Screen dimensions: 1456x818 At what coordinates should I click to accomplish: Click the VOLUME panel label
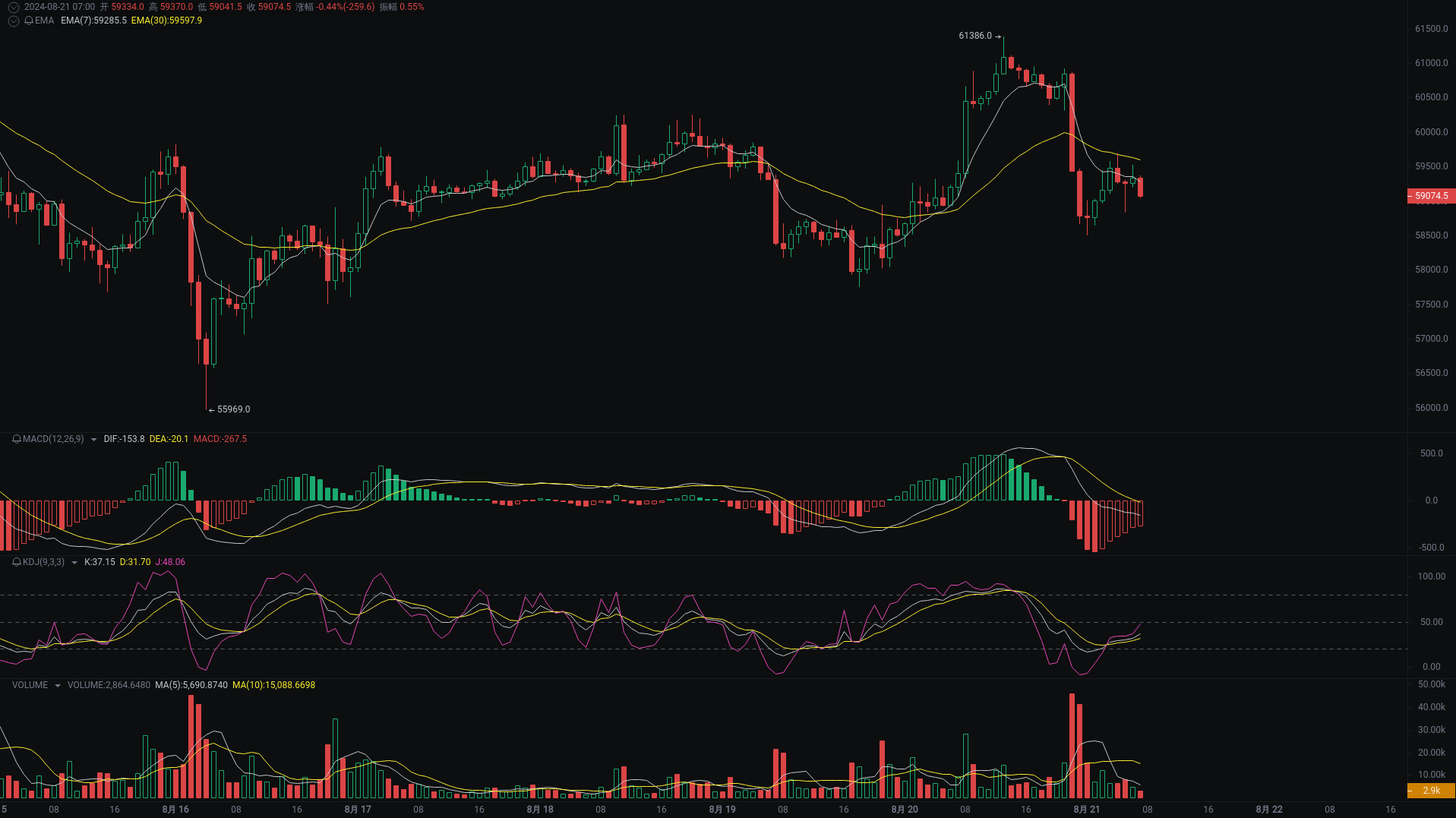point(29,684)
